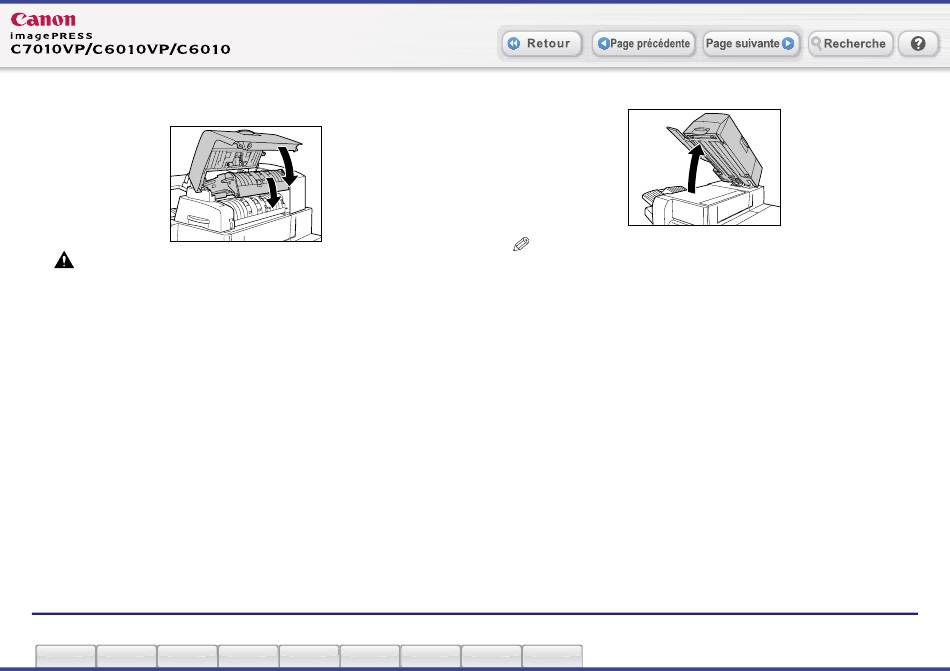Select the sixth blank bottom tab

click(370, 656)
